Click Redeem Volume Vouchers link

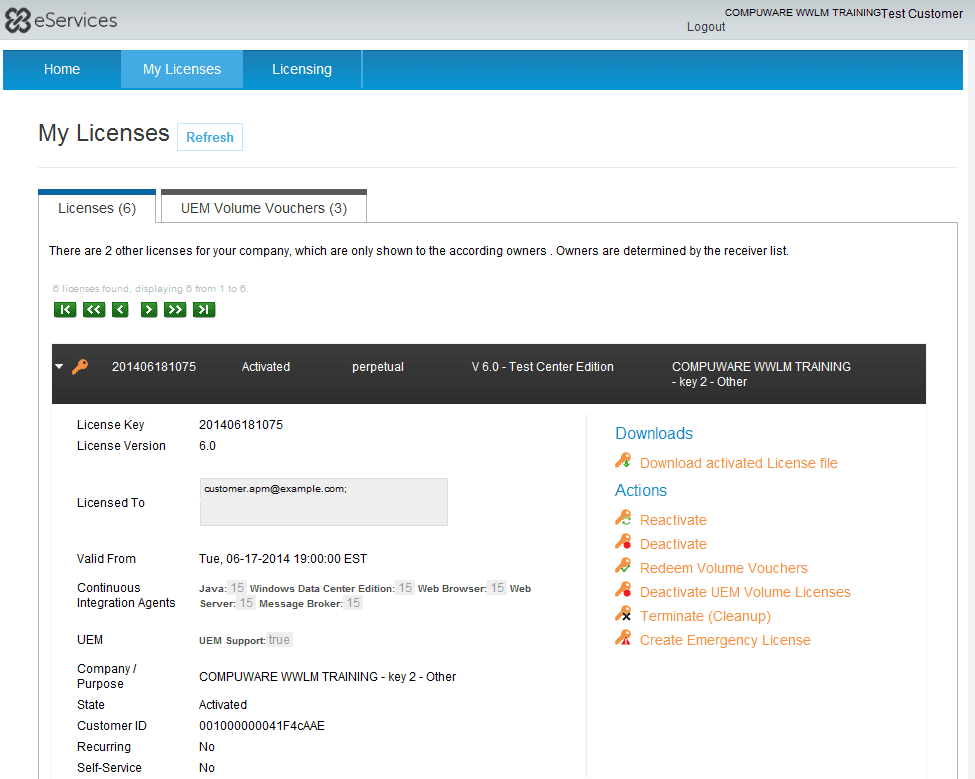pyautogui.click(x=723, y=568)
